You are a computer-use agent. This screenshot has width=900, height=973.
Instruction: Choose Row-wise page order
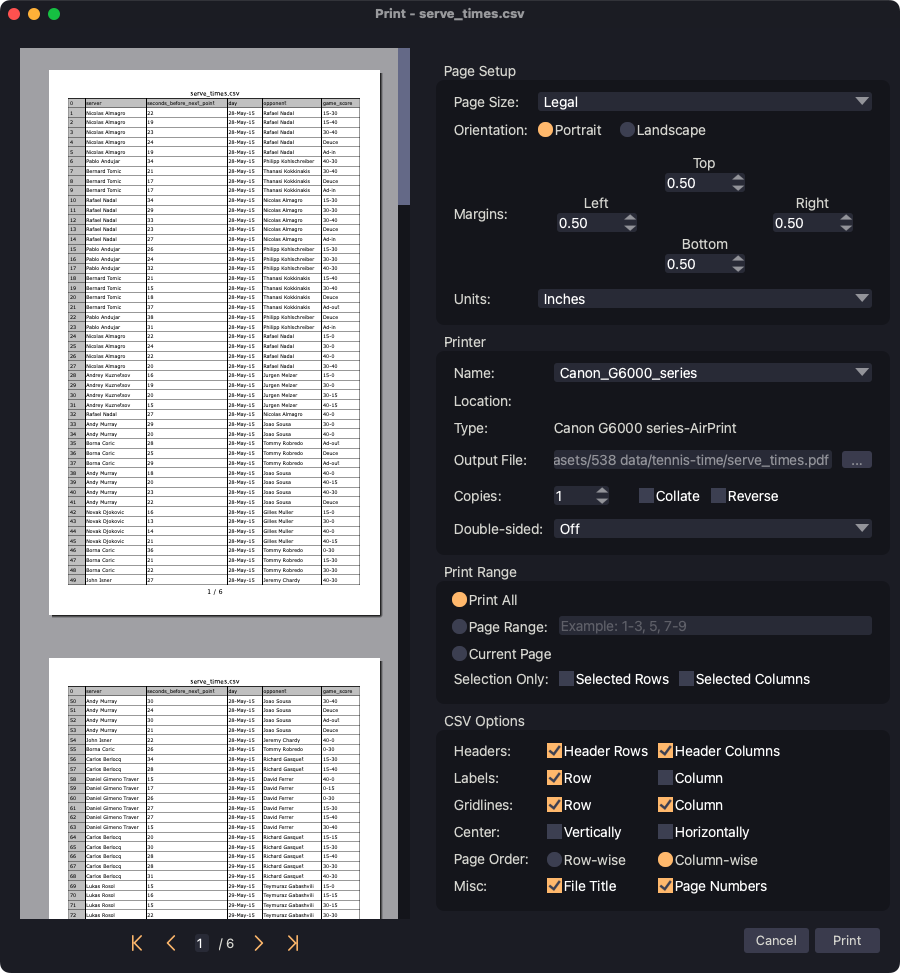(555, 859)
